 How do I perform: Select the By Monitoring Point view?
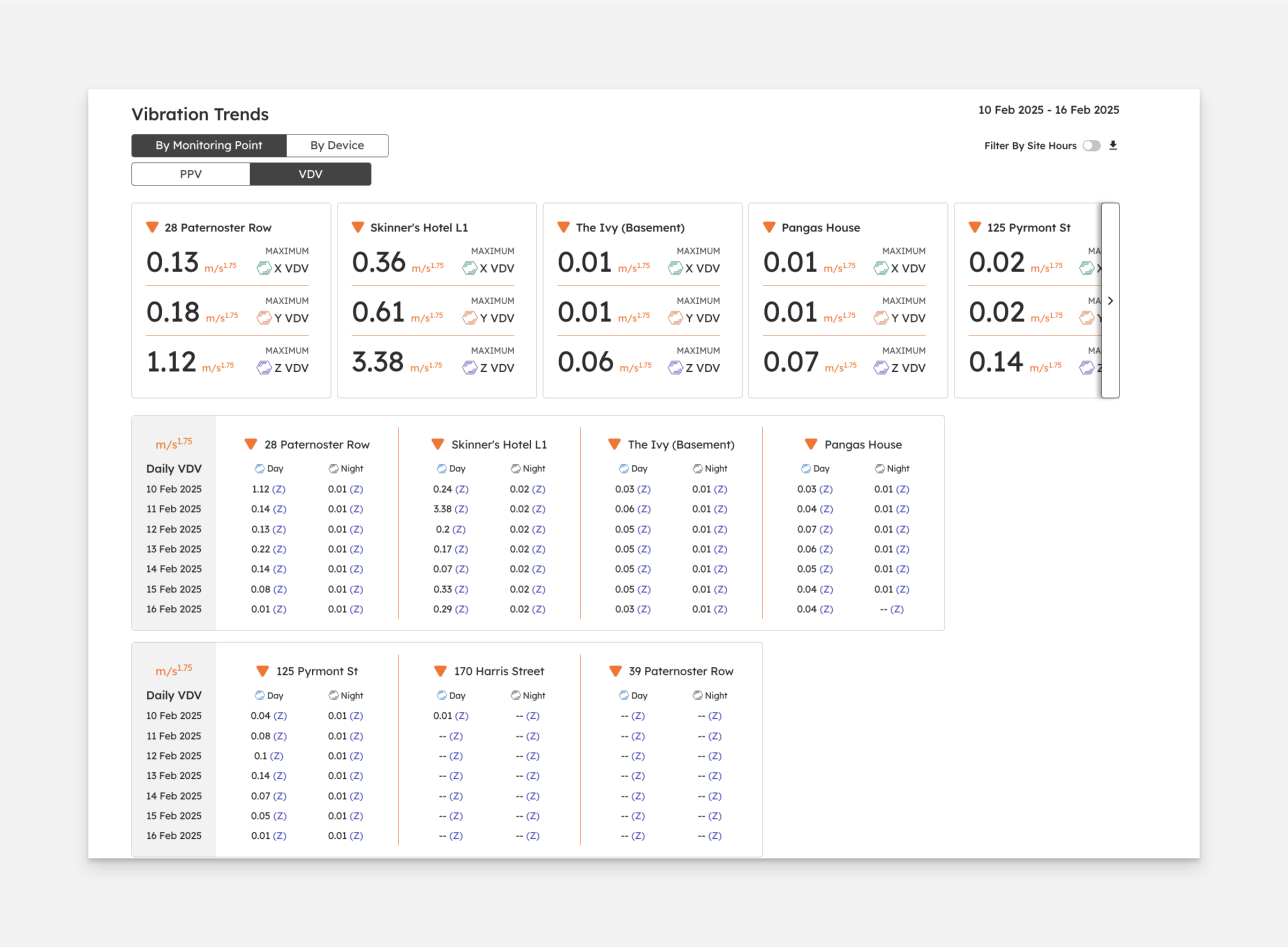[x=209, y=146]
